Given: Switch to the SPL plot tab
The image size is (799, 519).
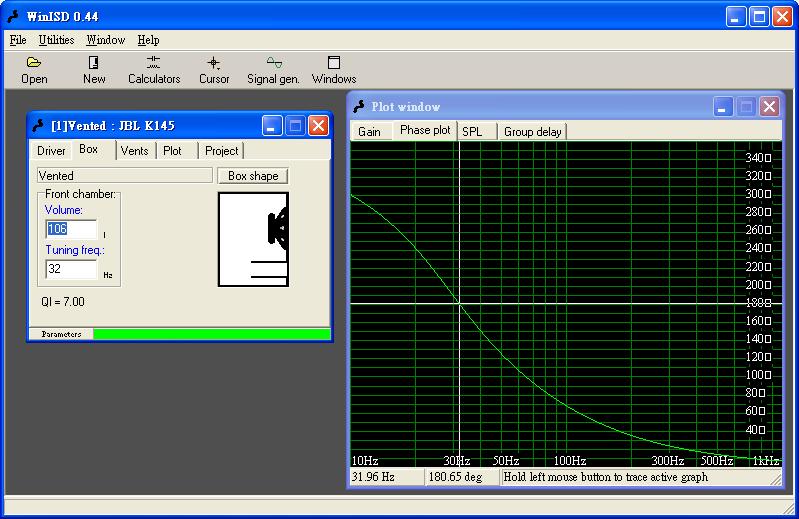Looking at the screenshot, I should pos(472,132).
